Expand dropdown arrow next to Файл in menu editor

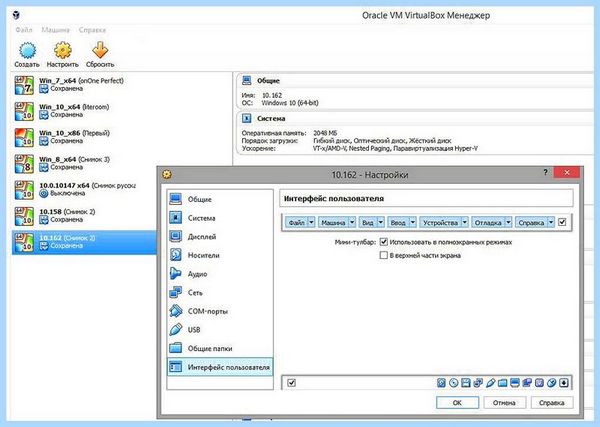[311, 222]
